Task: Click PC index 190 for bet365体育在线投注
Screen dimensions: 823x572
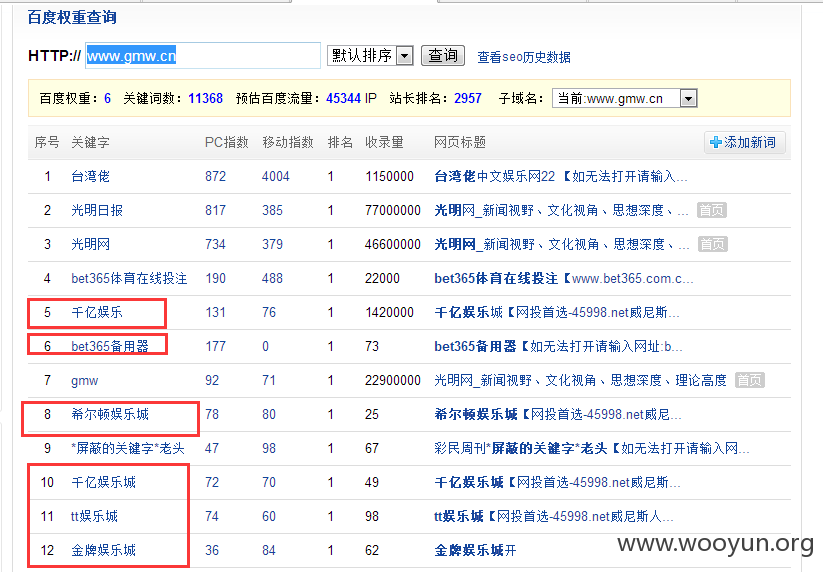Action: pyautogui.click(x=215, y=278)
